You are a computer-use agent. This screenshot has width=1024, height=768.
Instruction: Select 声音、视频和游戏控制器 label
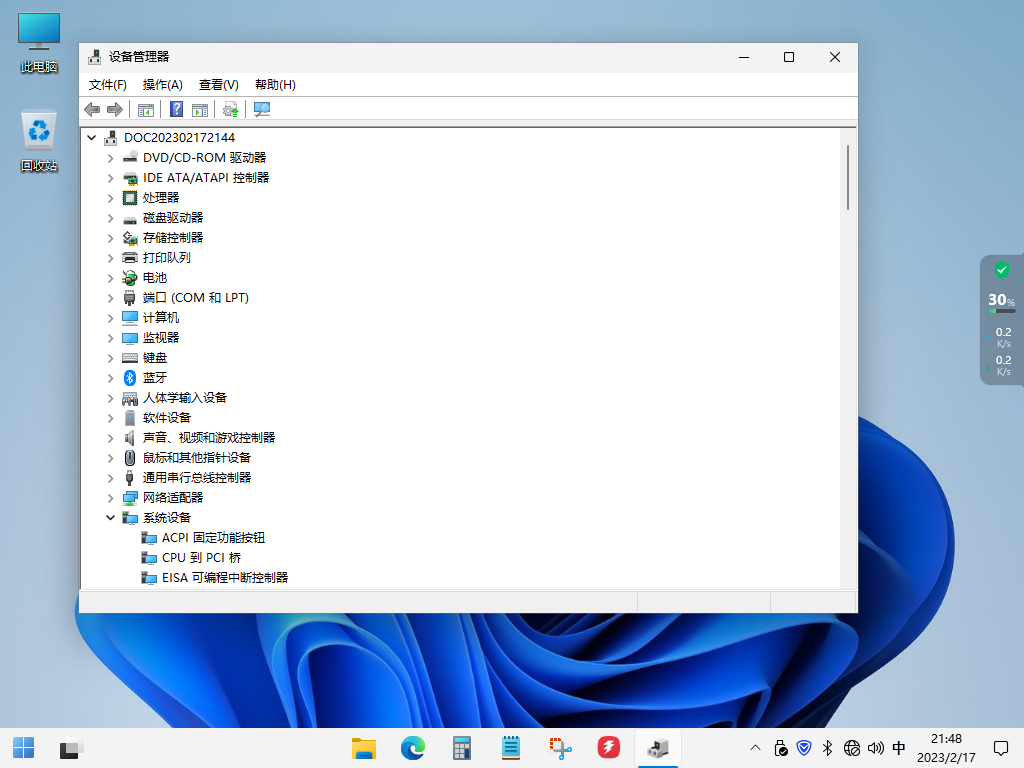tap(209, 438)
